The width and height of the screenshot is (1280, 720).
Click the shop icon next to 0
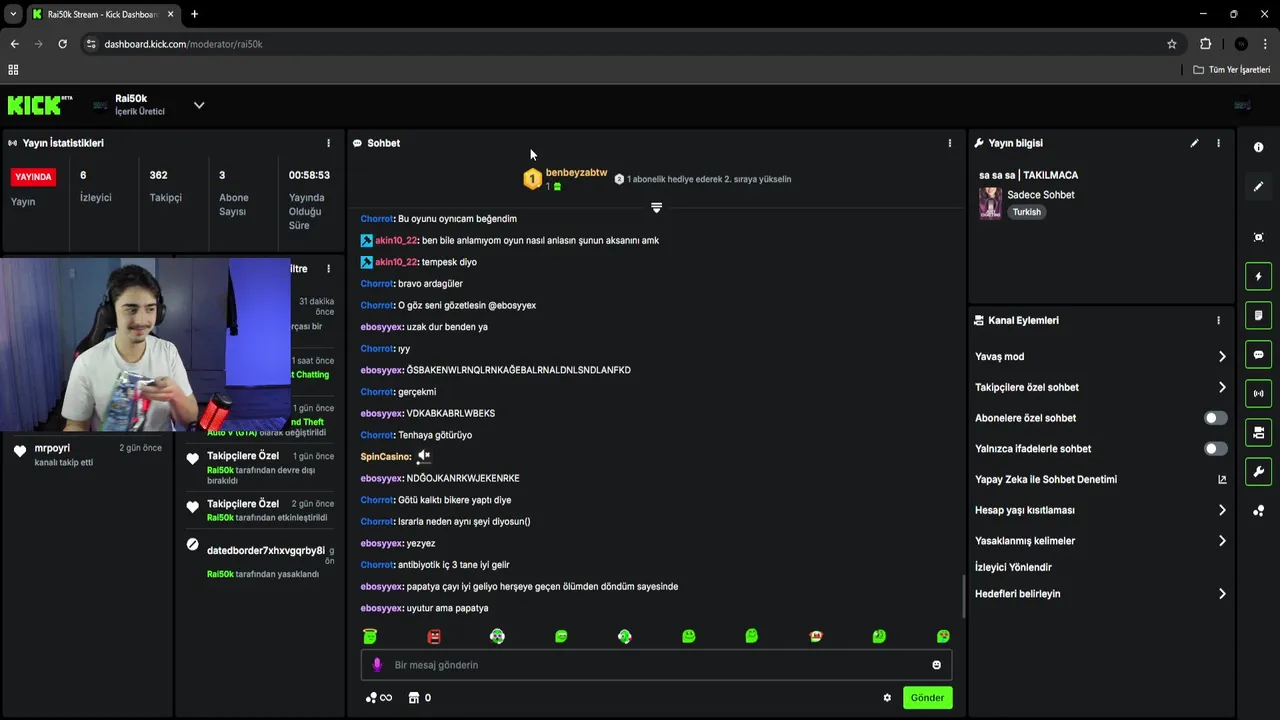[x=413, y=698]
